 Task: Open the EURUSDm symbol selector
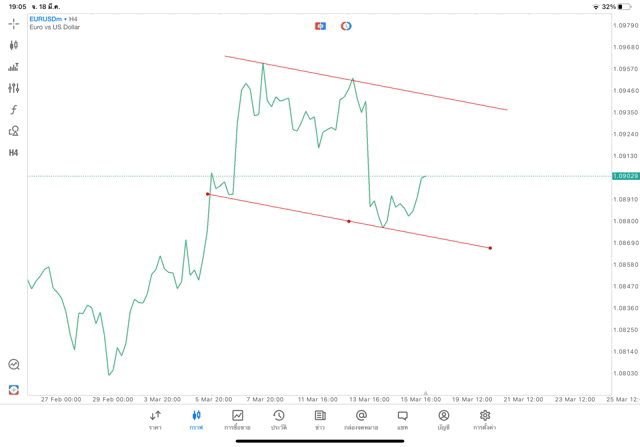(46, 19)
